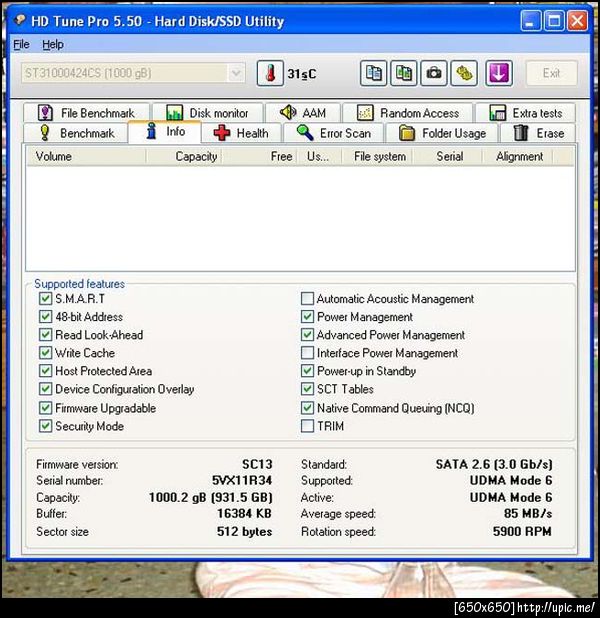Click sector size value 512 bytes

[244, 531]
